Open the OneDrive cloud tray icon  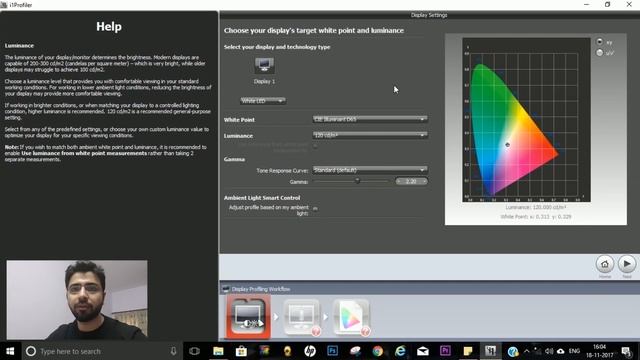coord(560,351)
